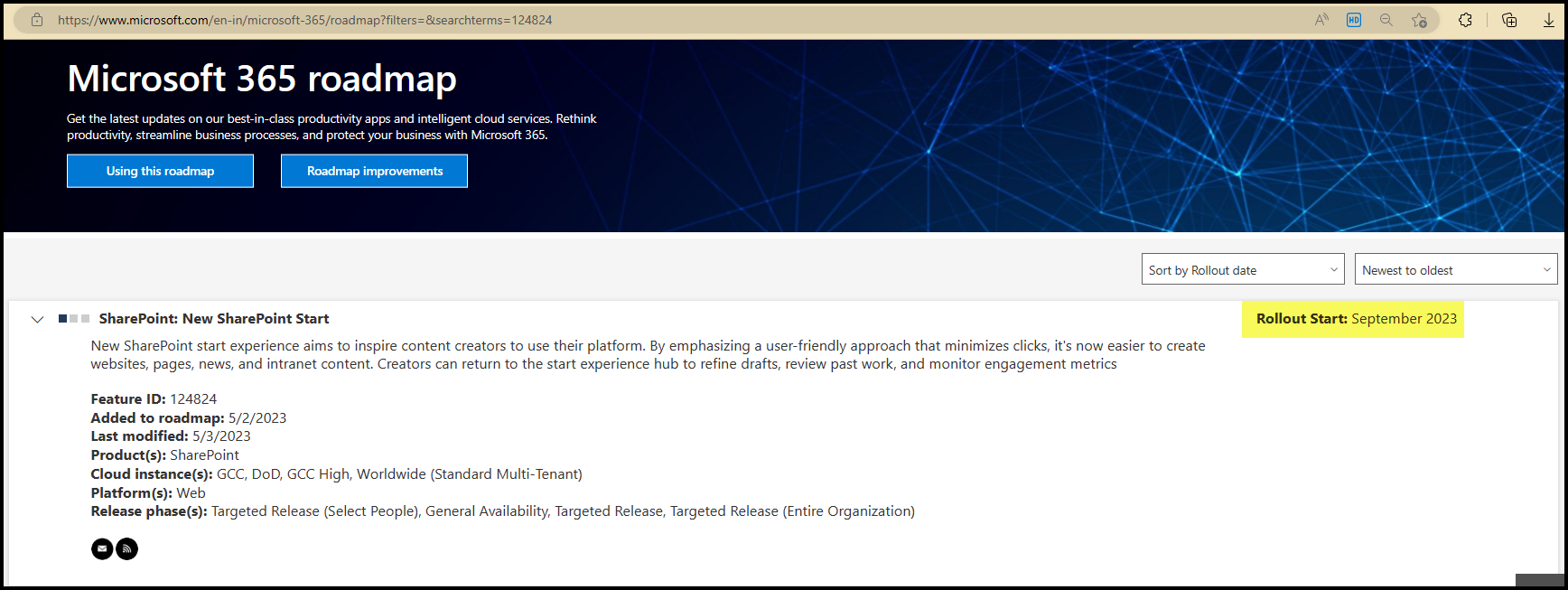Click the browser address bar URL
Screen dimensions: 1568x590
tap(305, 20)
